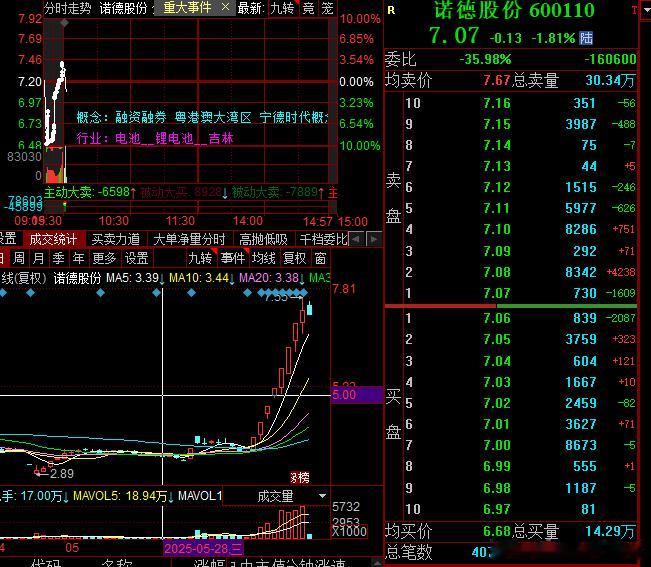651x567 pixels.
Task: Click the MA20: 3.38 indicator label
Action: pos(269,278)
